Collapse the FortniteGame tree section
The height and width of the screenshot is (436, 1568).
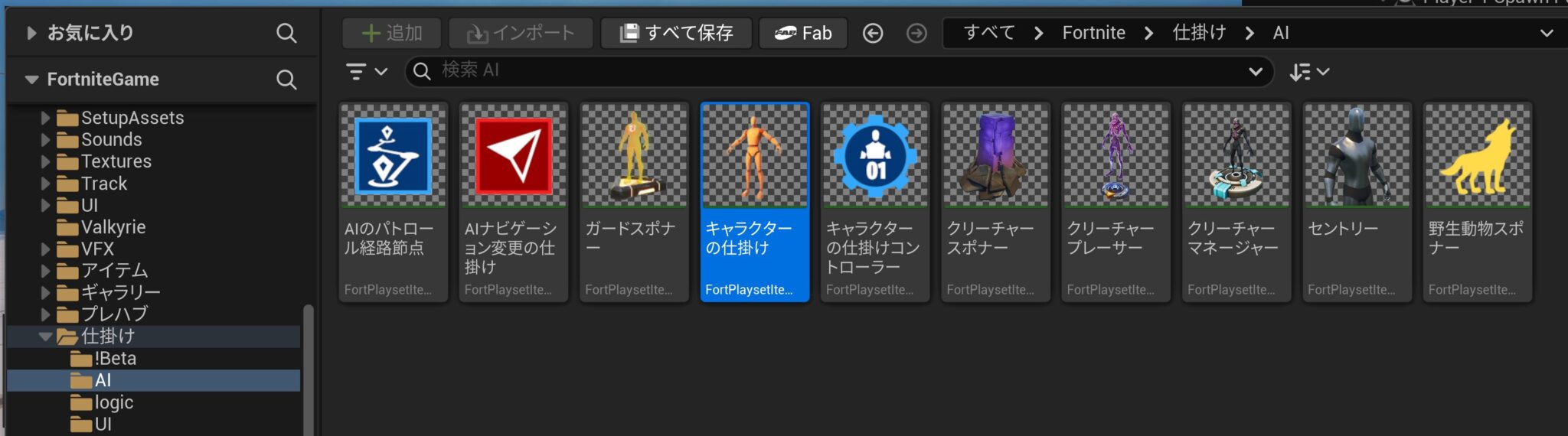(31, 79)
